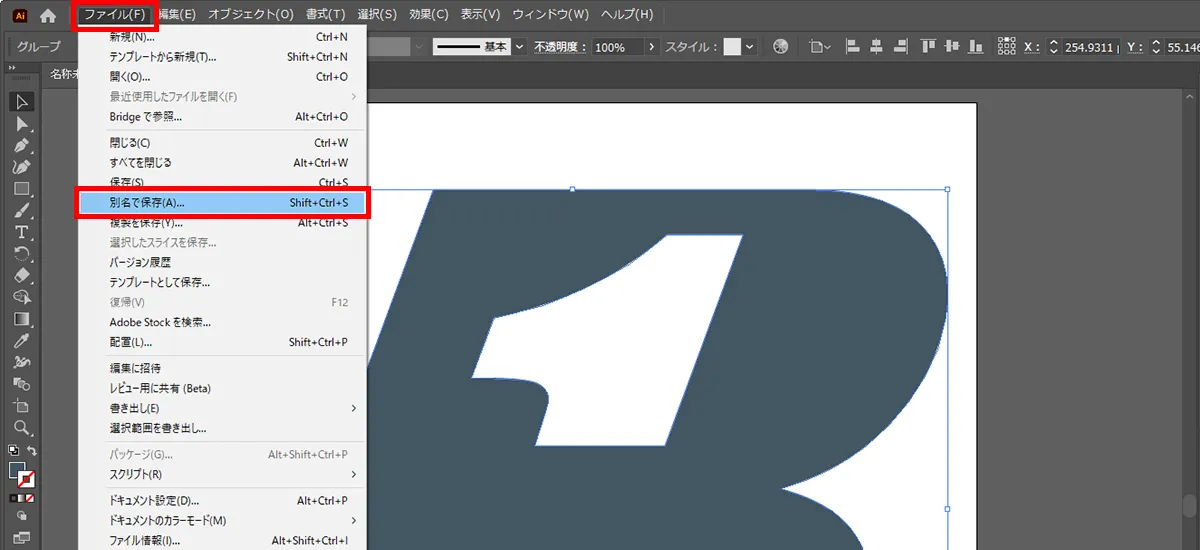Click the Zoom magnifier tool

22,428
